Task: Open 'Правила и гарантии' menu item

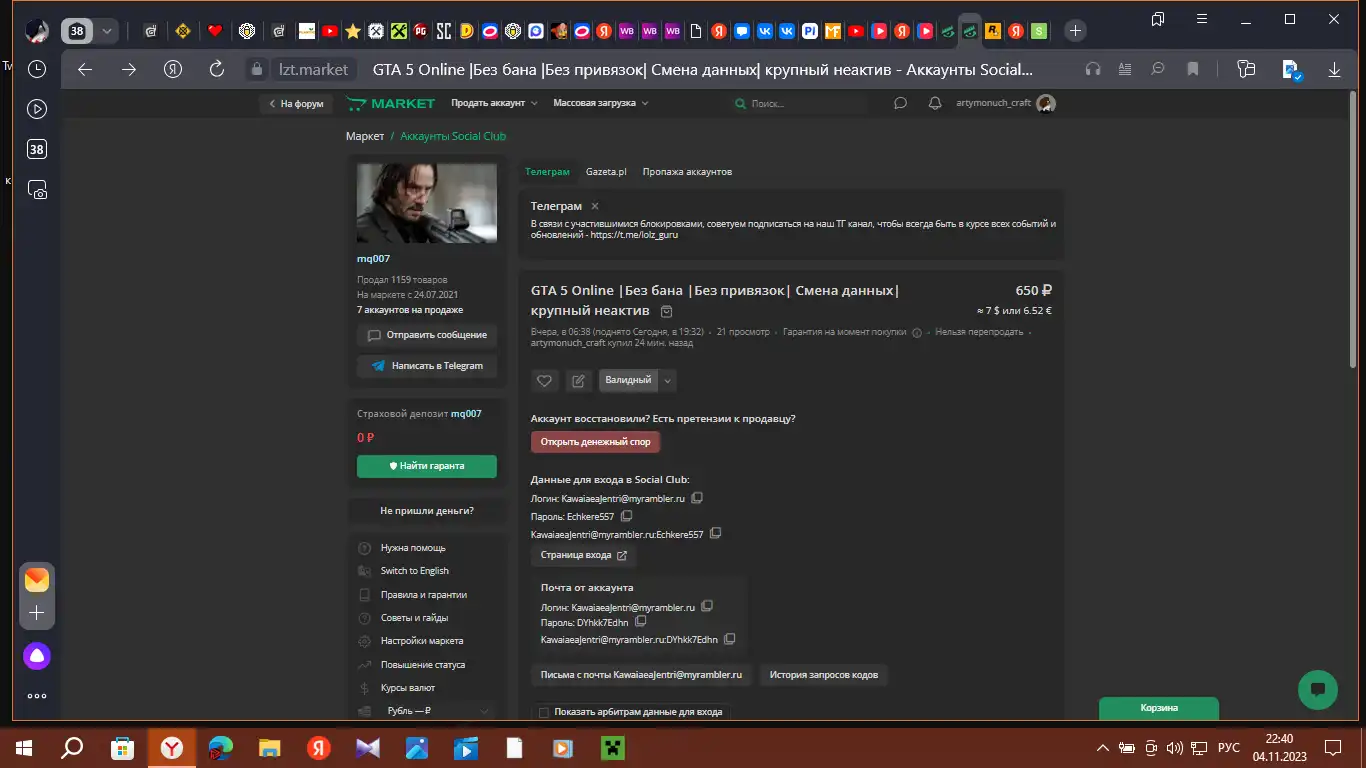Action: 426,595
